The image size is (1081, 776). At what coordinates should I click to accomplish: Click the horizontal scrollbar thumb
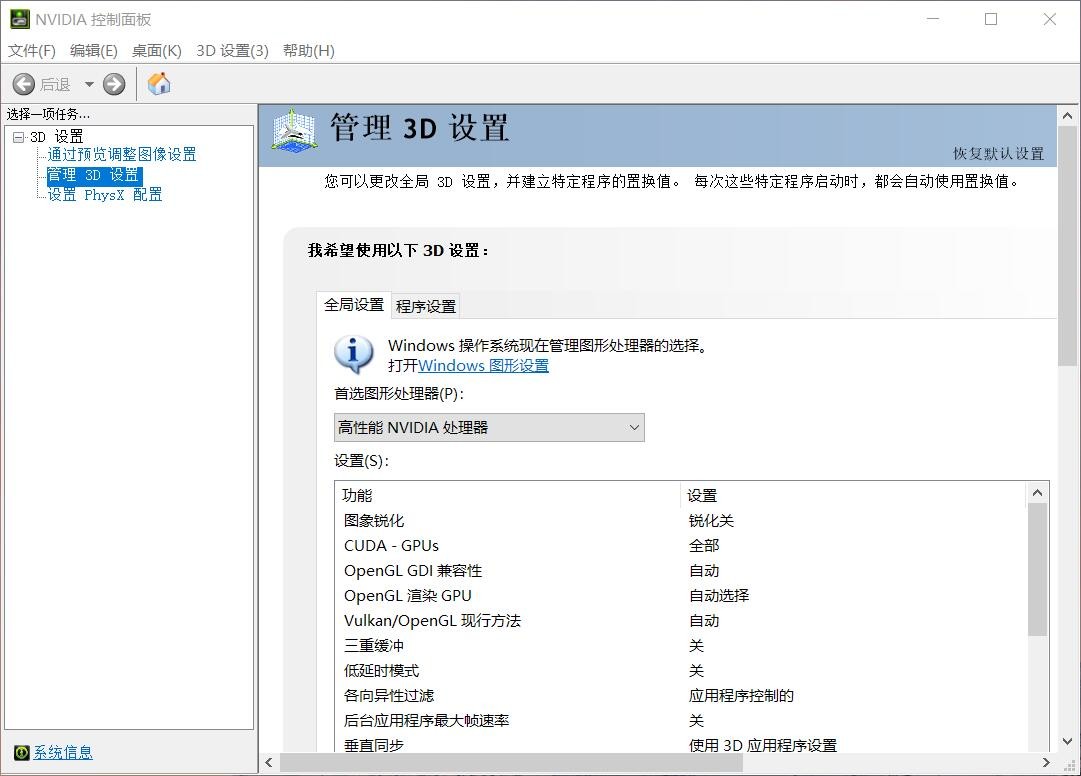click(511, 762)
